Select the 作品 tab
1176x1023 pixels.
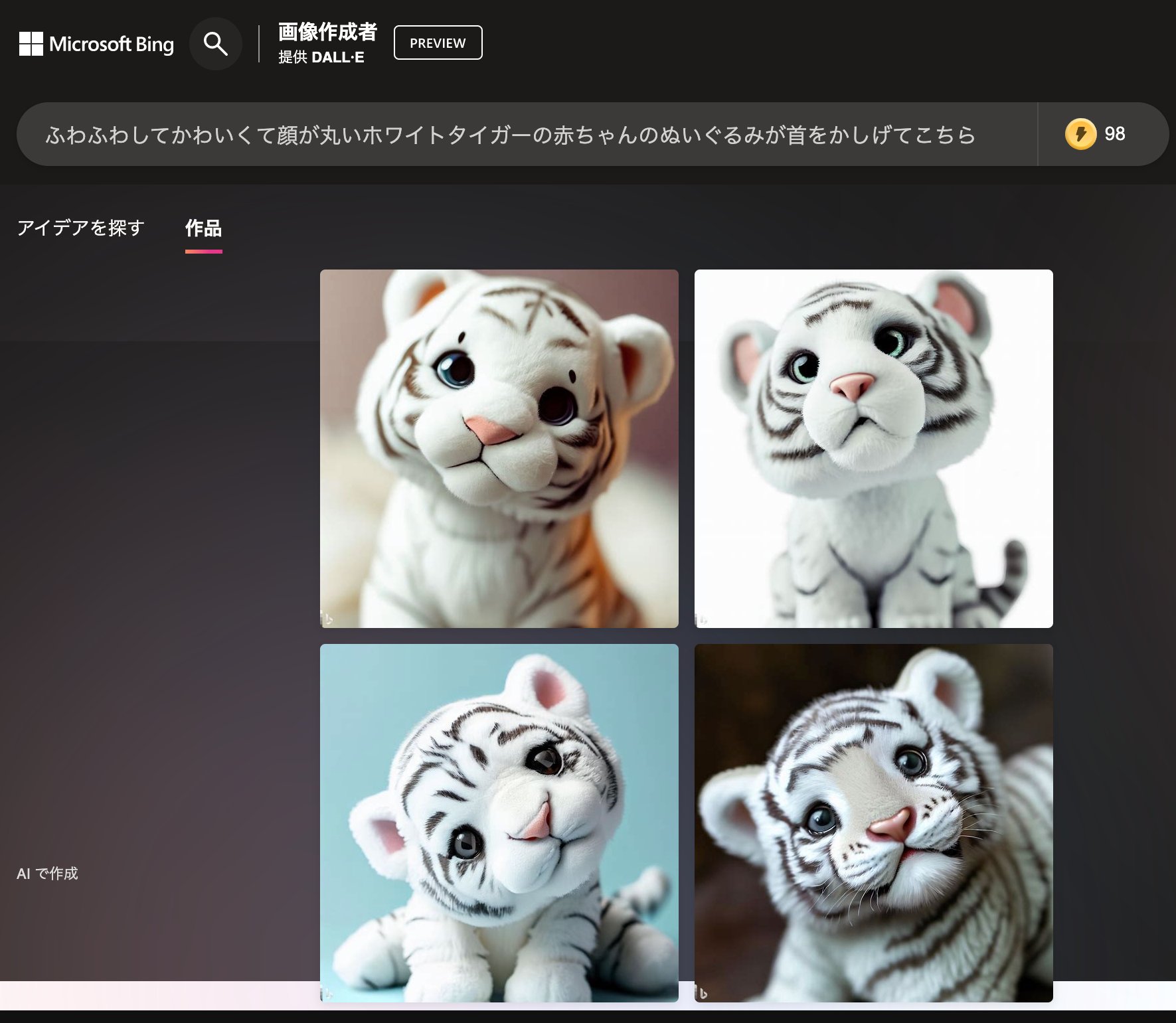[203, 228]
